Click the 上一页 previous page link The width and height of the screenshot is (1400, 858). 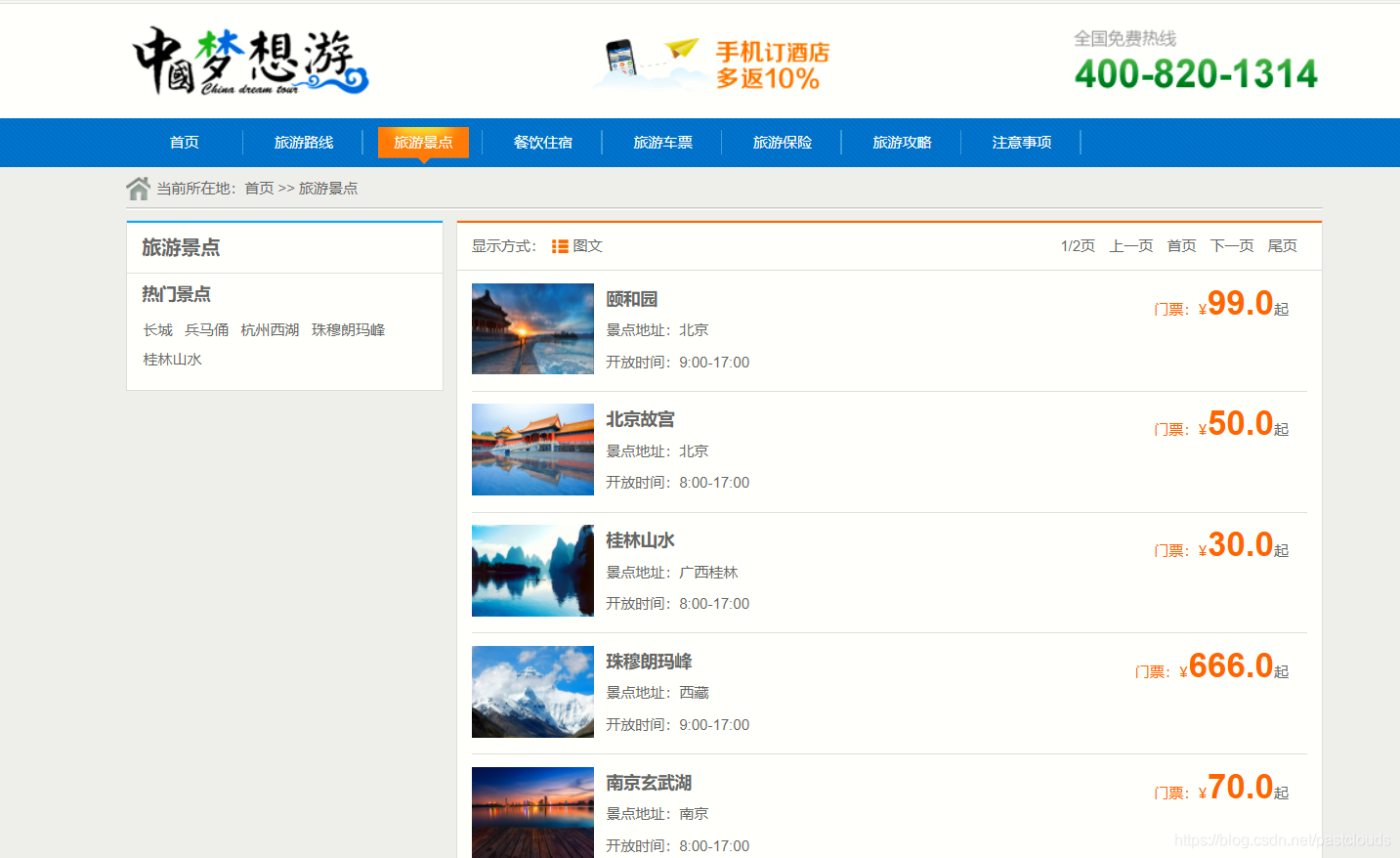[x=1130, y=245]
